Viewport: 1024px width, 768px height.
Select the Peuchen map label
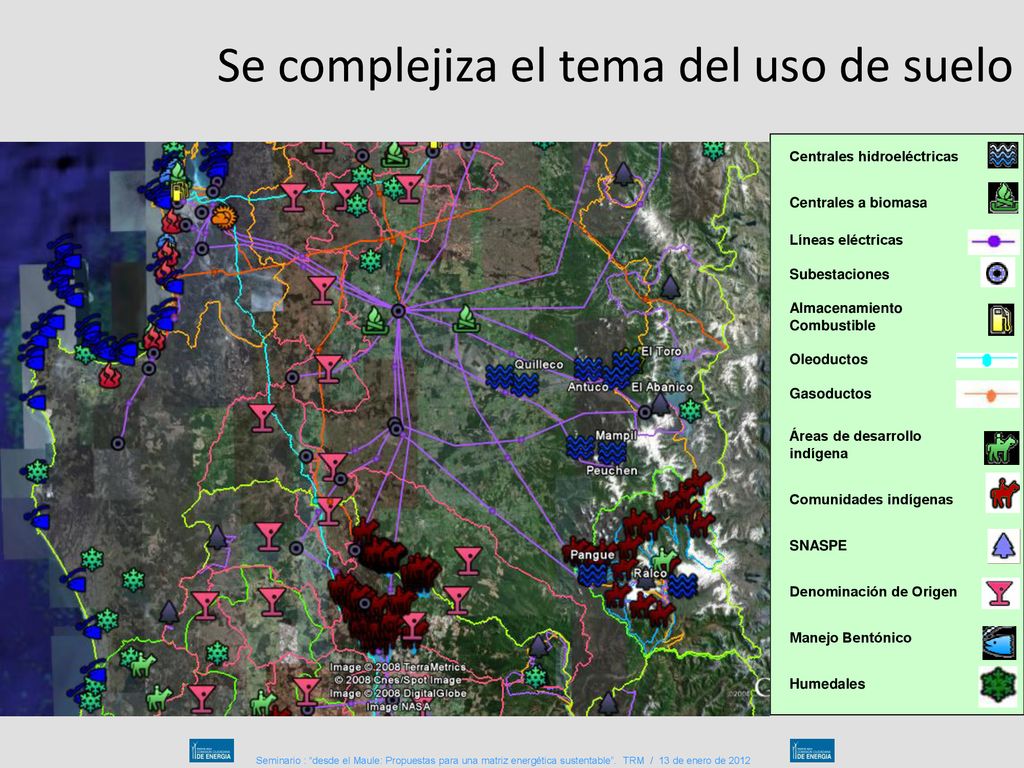point(612,470)
